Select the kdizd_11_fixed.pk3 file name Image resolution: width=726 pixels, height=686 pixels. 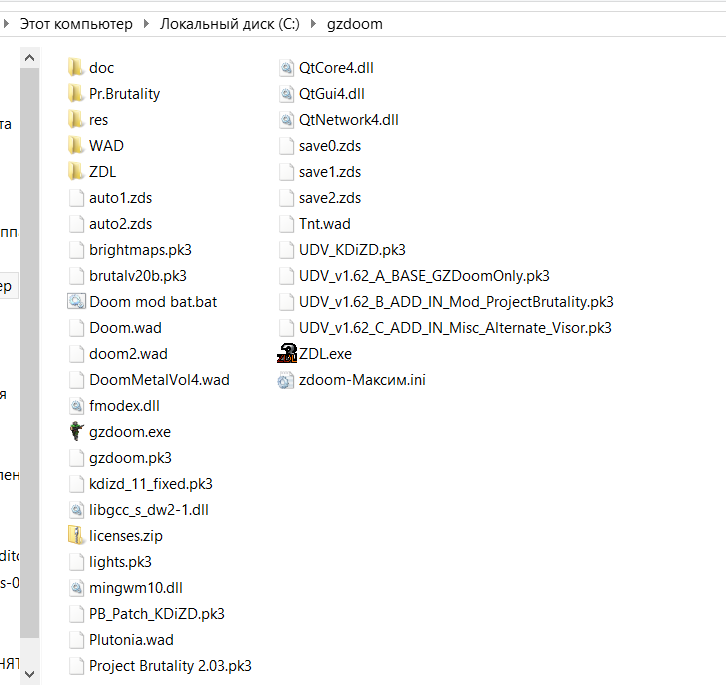tap(151, 484)
